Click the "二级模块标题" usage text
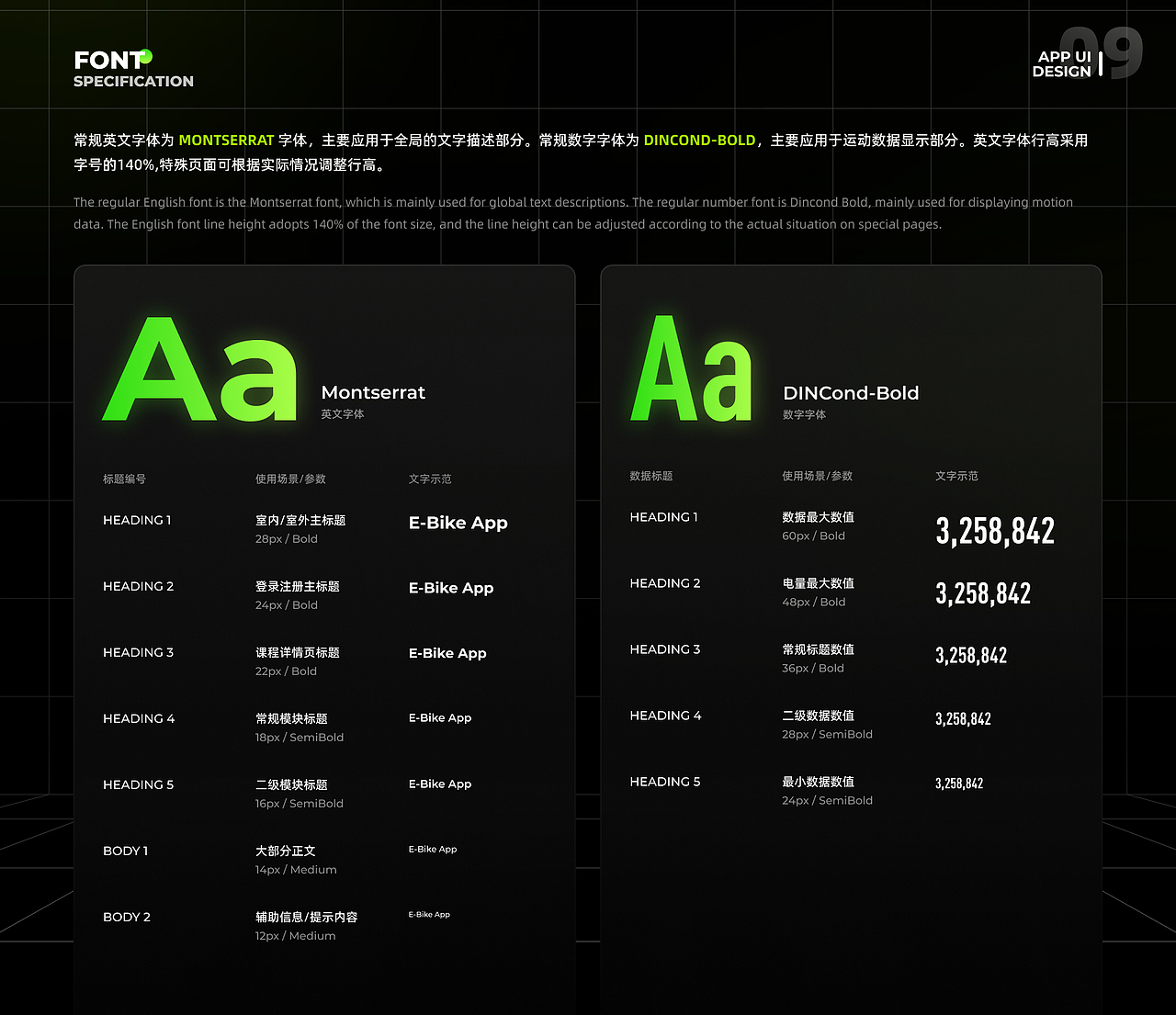 click(x=291, y=784)
